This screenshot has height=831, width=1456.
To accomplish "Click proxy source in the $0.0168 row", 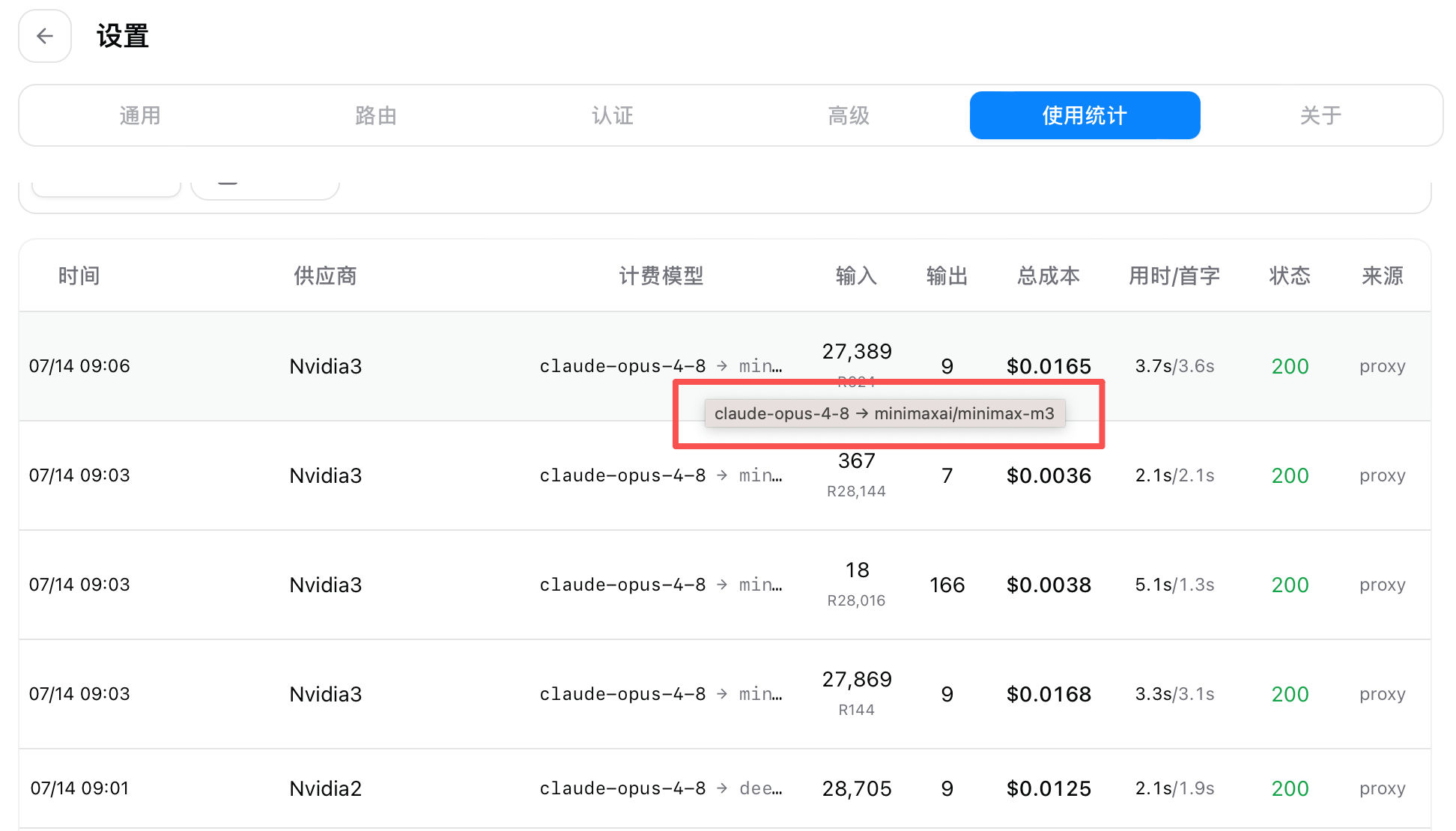I will click(1383, 694).
